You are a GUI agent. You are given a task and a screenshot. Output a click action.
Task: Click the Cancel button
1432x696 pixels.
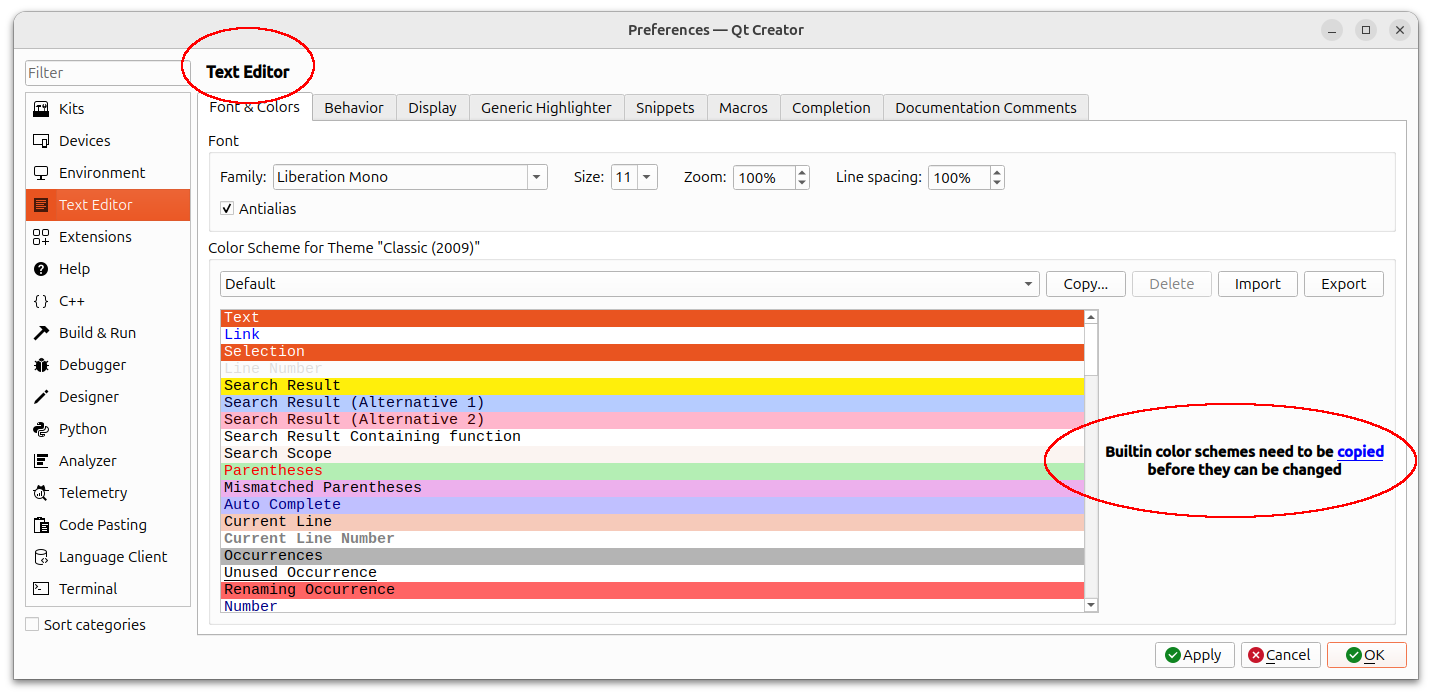[1281, 655]
